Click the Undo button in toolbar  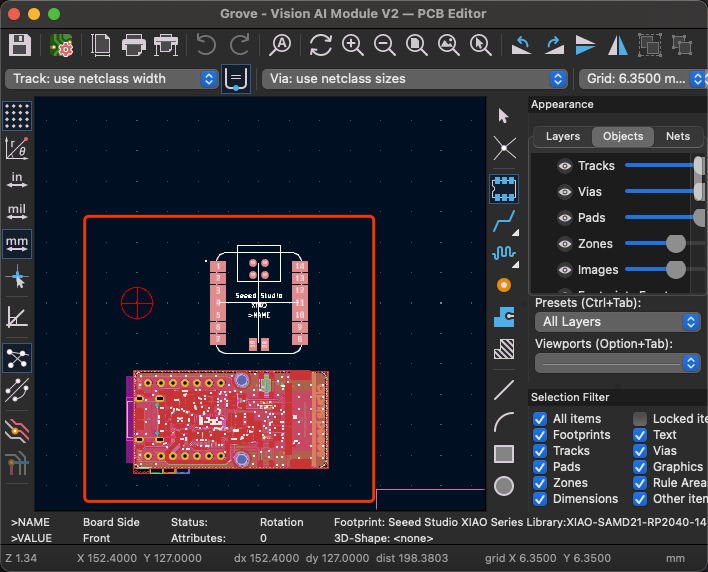206,45
